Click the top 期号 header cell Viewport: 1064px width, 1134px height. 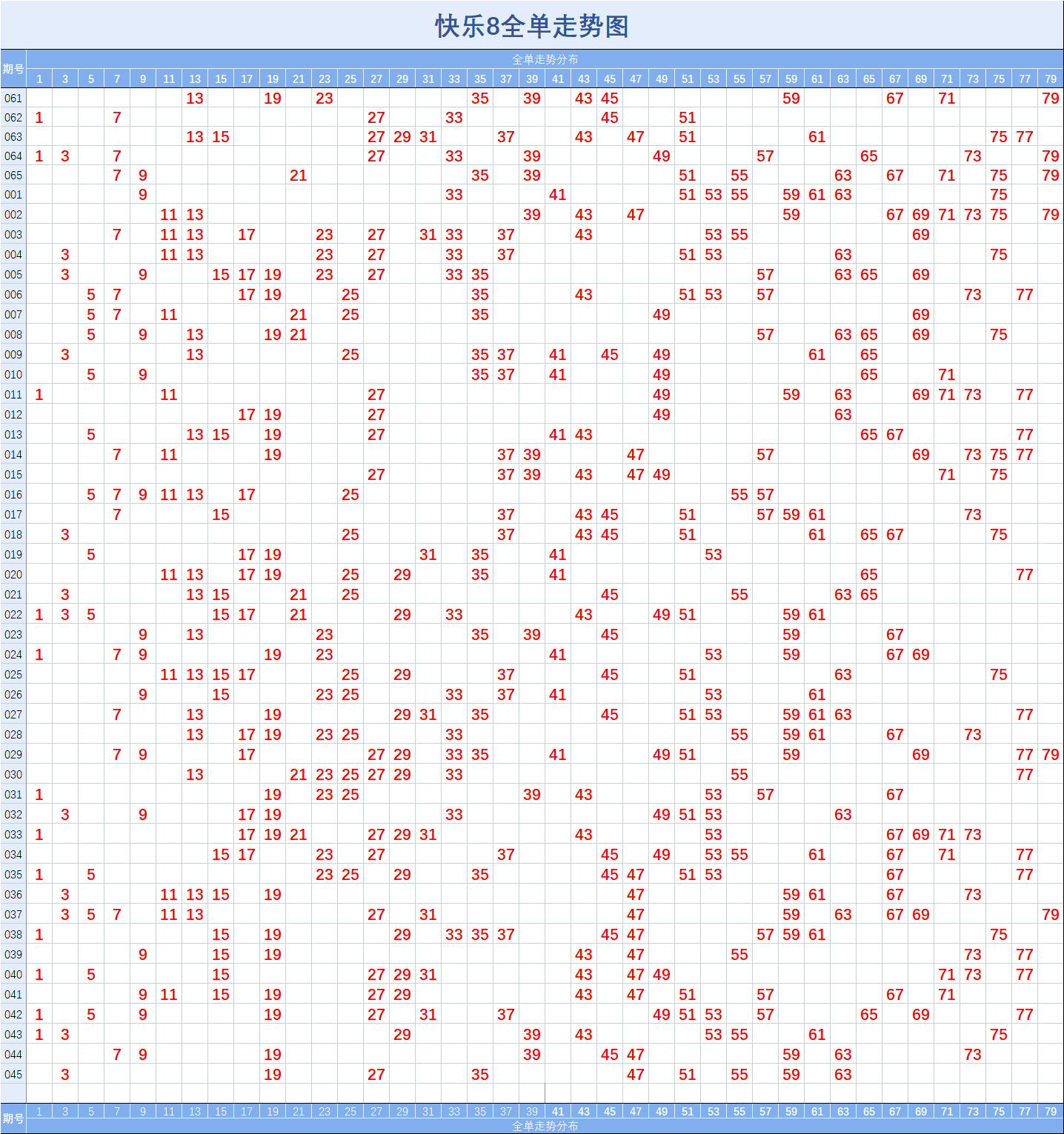[x=13, y=69]
